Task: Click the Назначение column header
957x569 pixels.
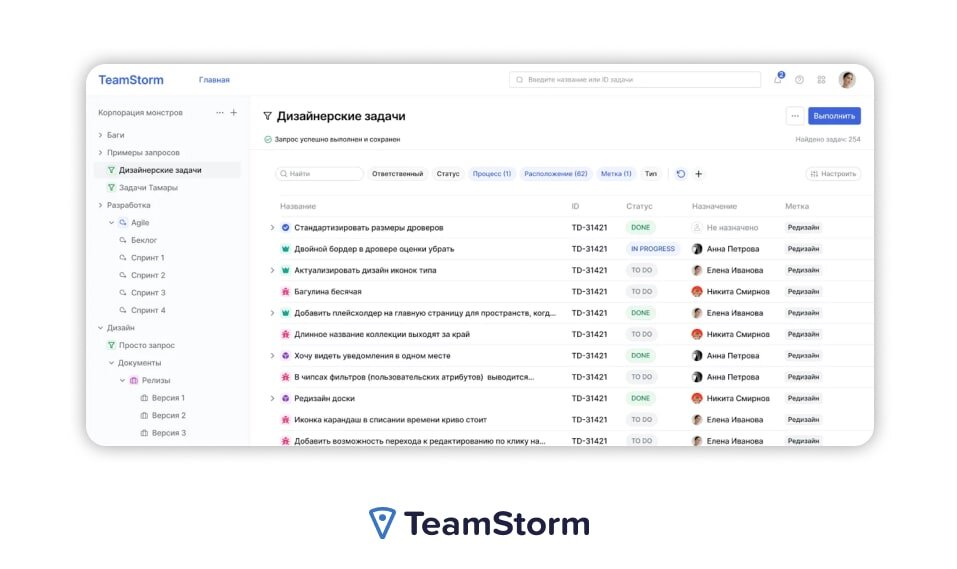Action: tap(714, 206)
